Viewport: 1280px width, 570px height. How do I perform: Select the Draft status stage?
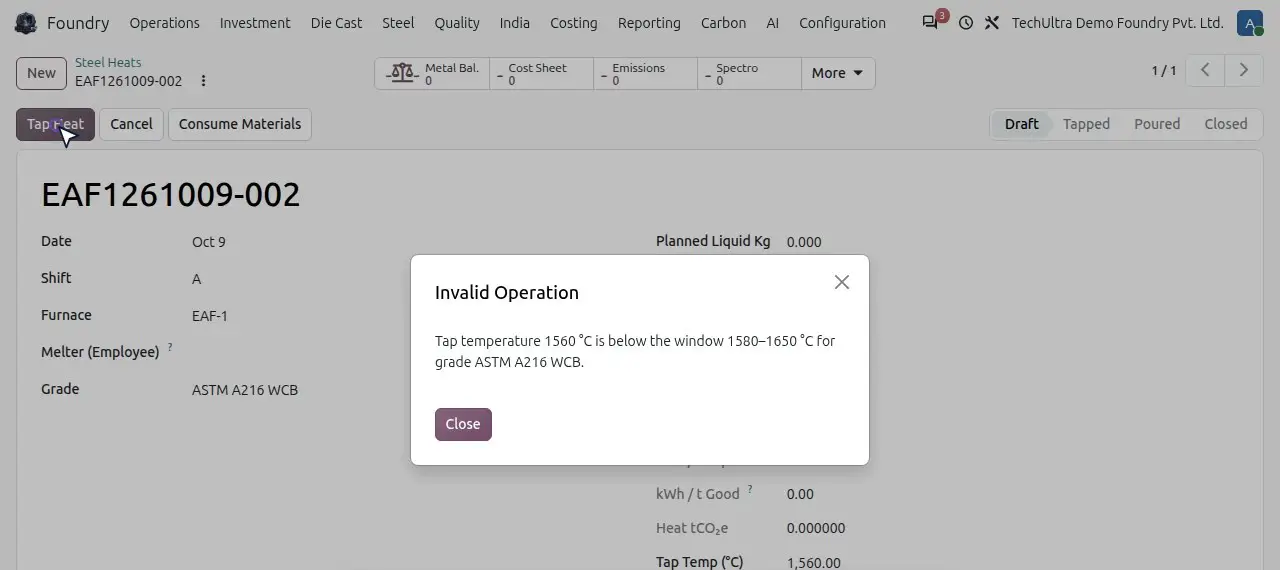pos(1021,124)
